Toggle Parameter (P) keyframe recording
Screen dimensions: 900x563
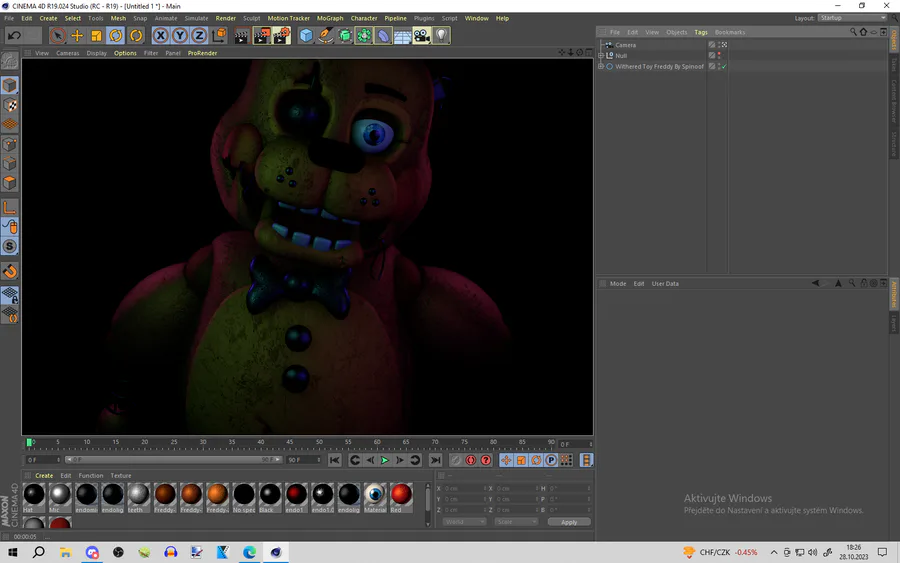pyautogui.click(x=551, y=460)
